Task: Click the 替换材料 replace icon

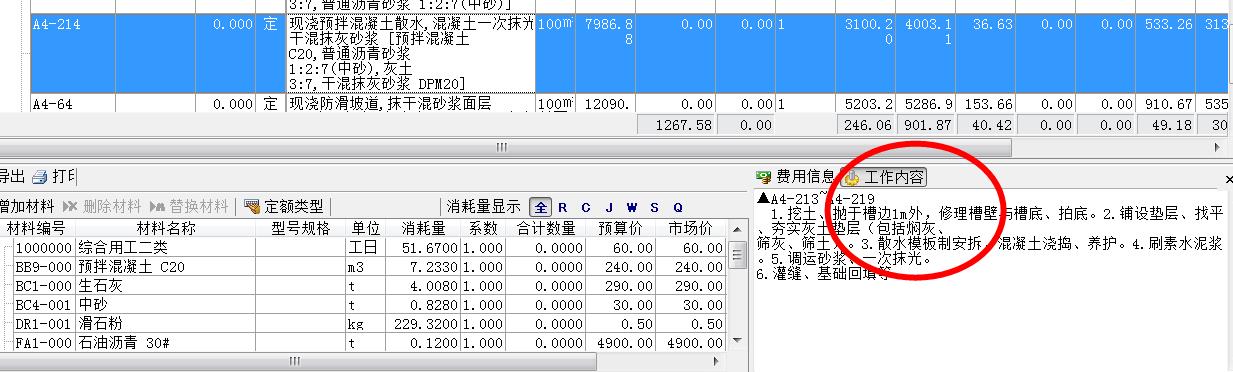Action: coord(158,207)
